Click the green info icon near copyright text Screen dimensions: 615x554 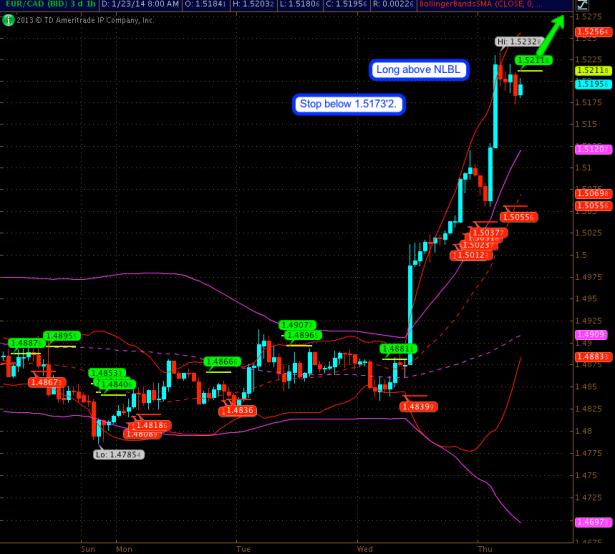tap(4, 18)
